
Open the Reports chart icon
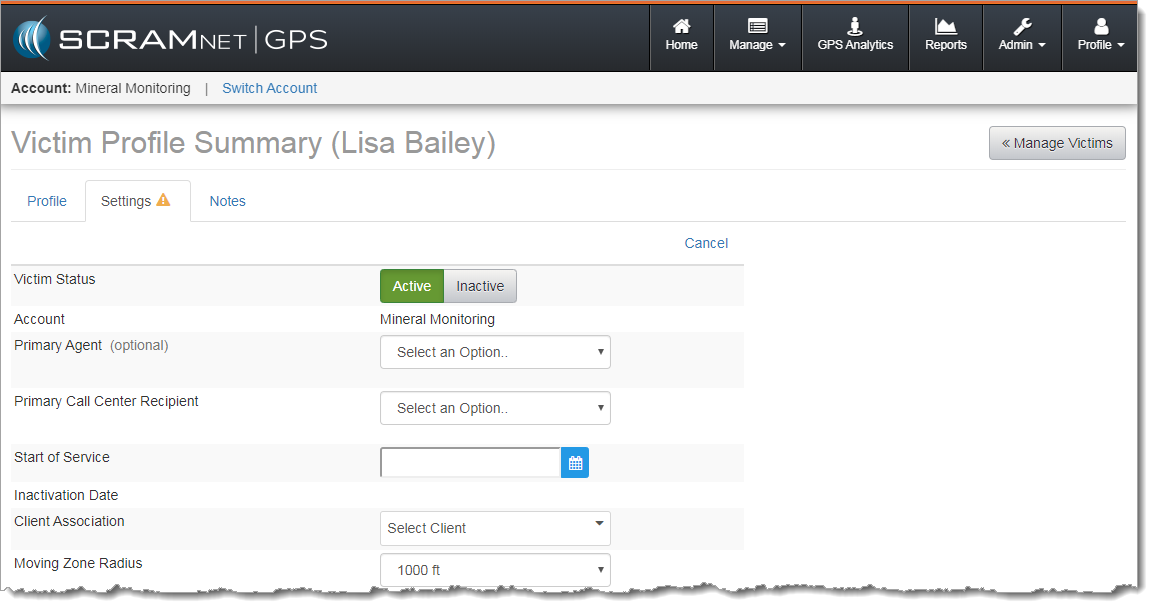945,27
